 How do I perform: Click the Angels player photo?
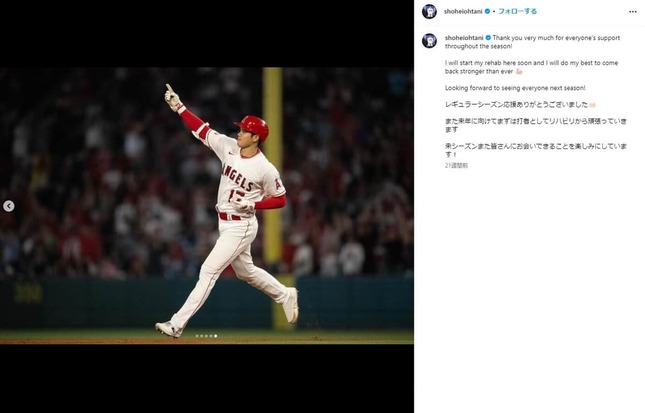pos(206,206)
